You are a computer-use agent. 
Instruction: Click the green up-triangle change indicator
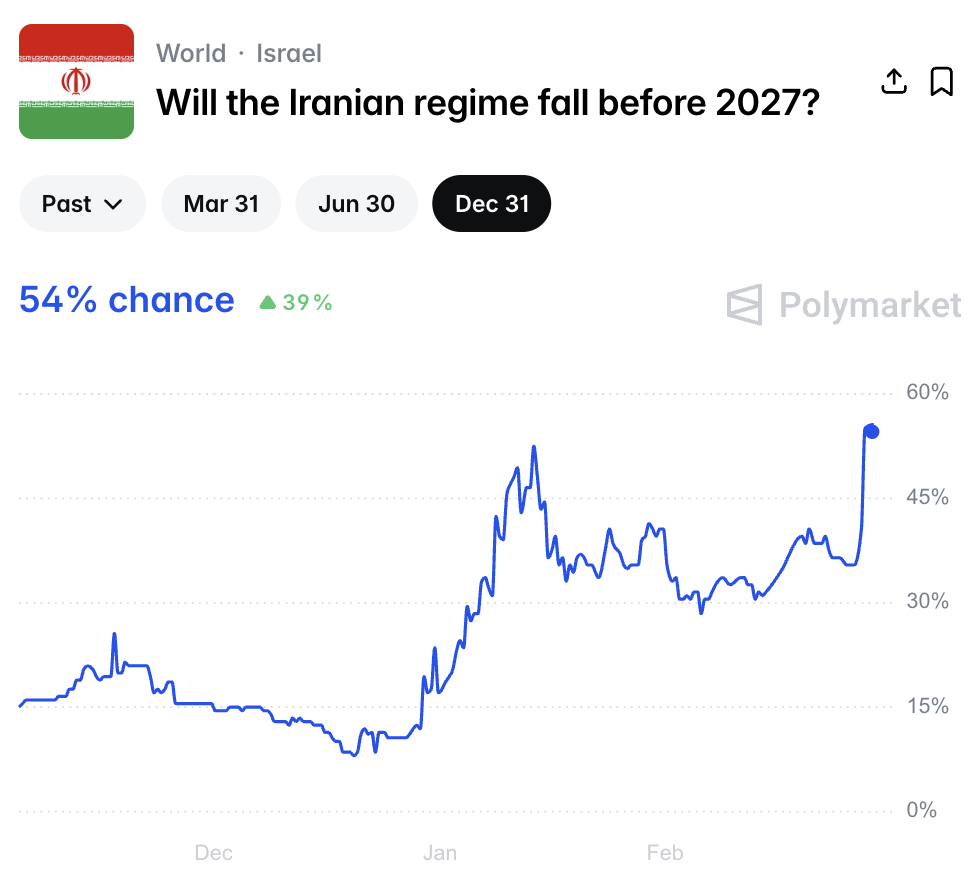(x=267, y=302)
